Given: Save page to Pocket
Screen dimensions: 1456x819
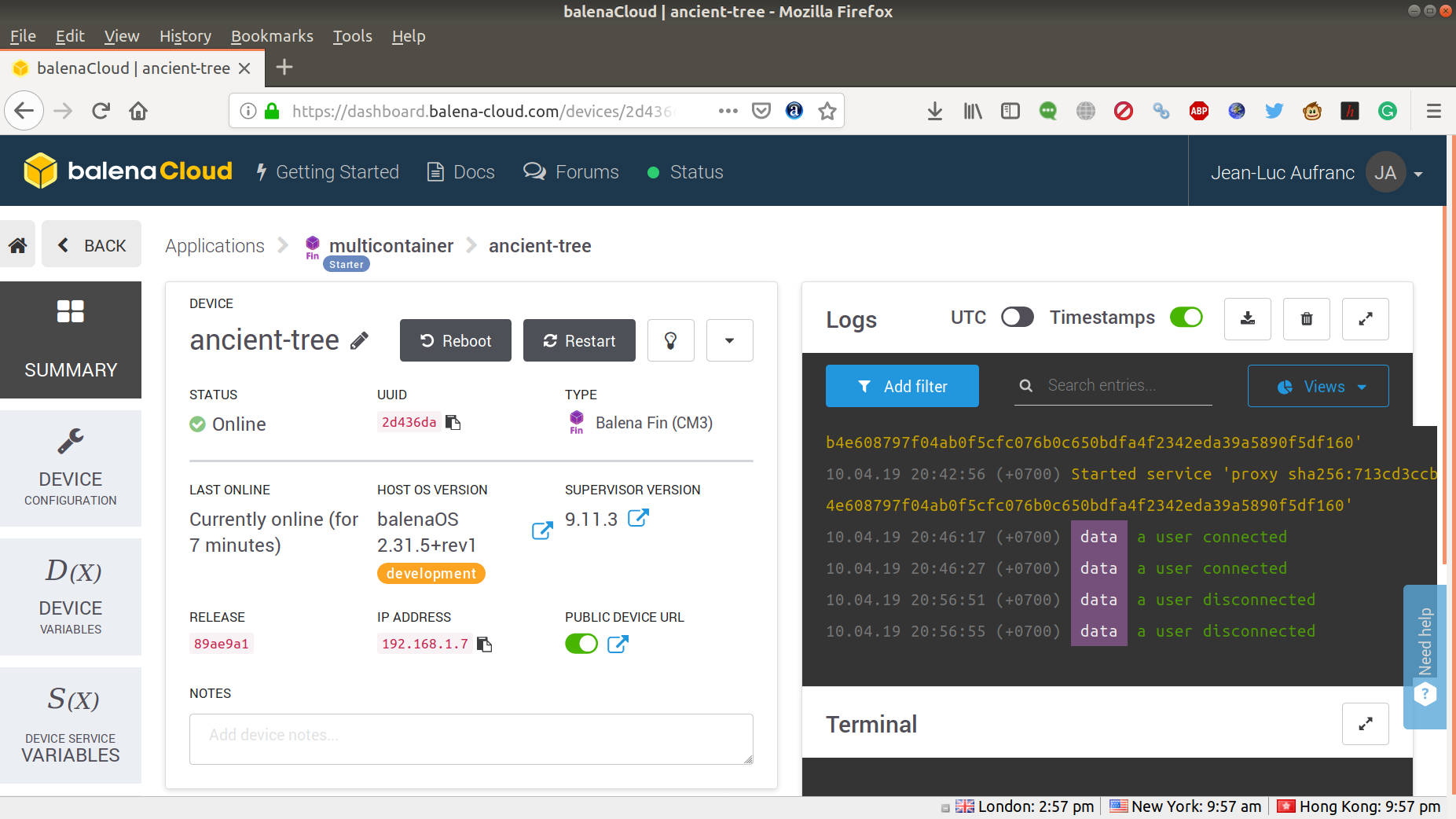Looking at the screenshot, I should [x=761, y=111].
